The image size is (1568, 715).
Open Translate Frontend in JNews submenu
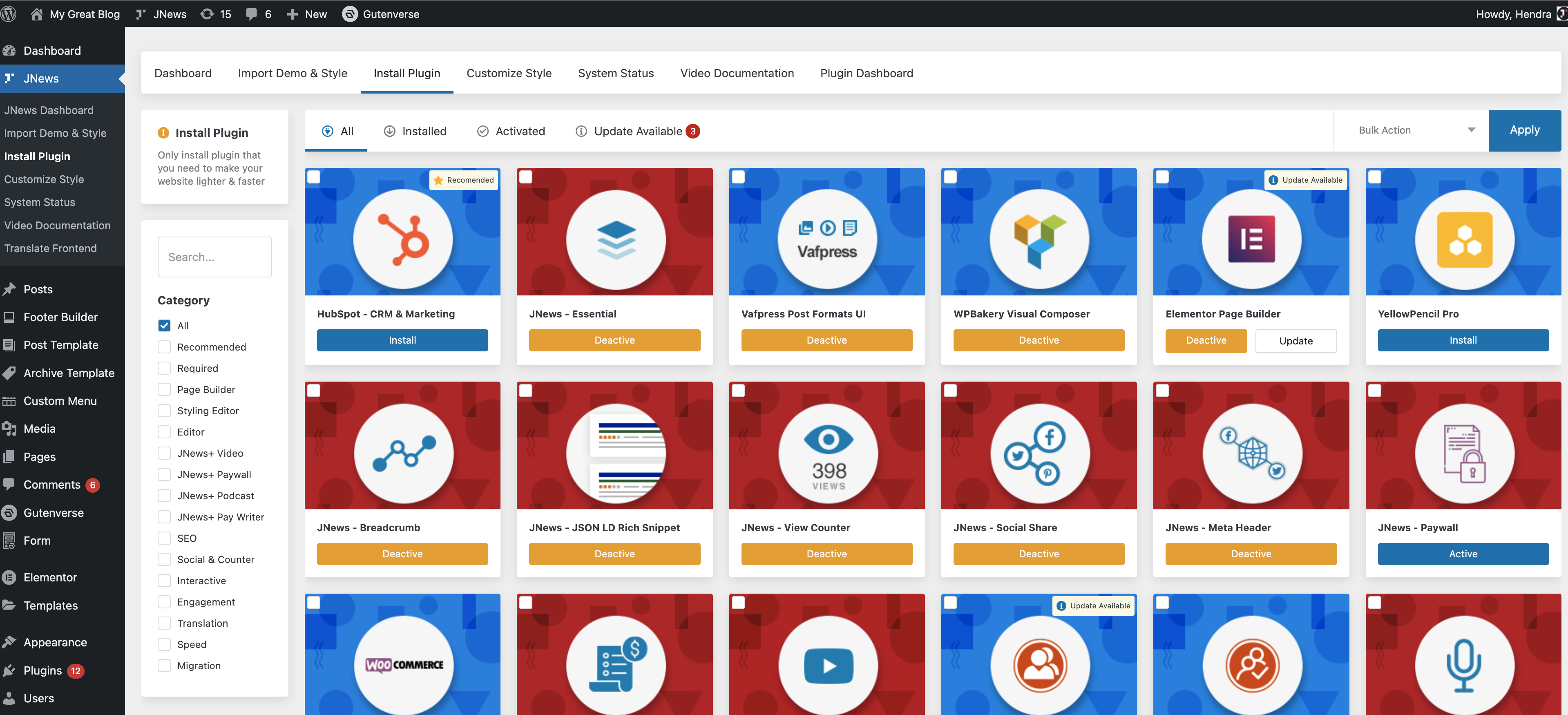(x=51, y=248)
